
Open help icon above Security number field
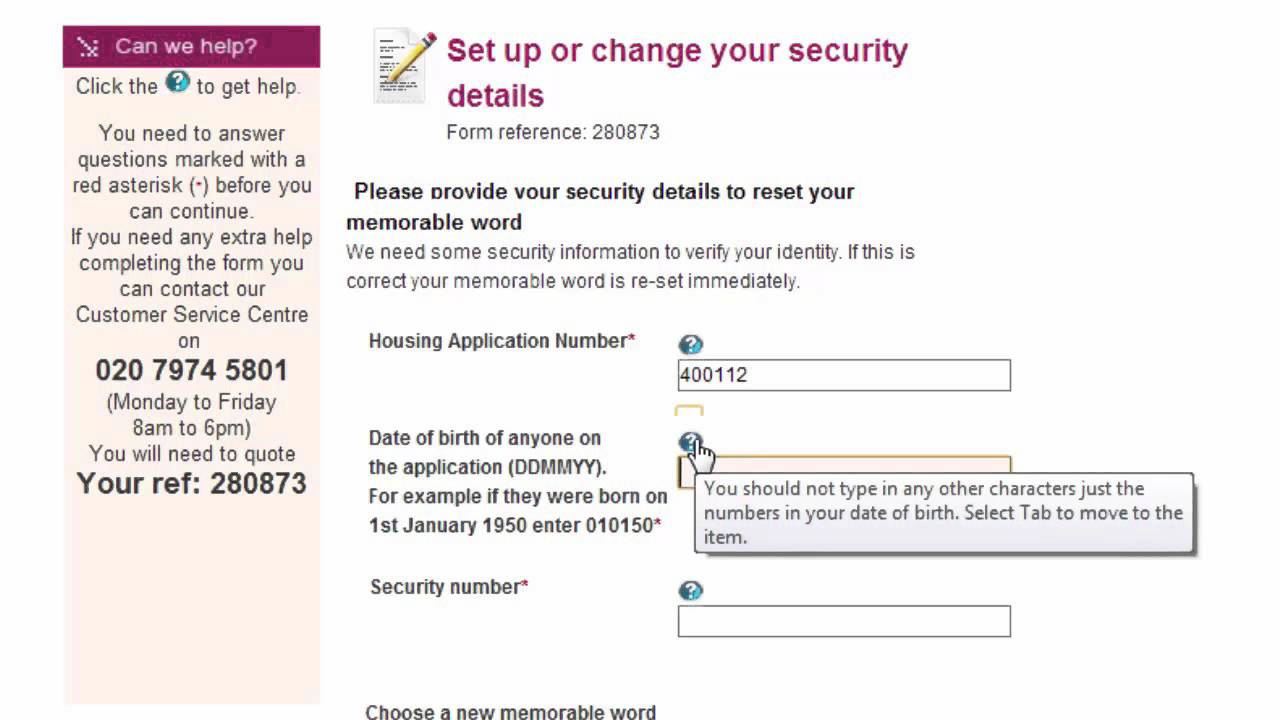[690, 590]
